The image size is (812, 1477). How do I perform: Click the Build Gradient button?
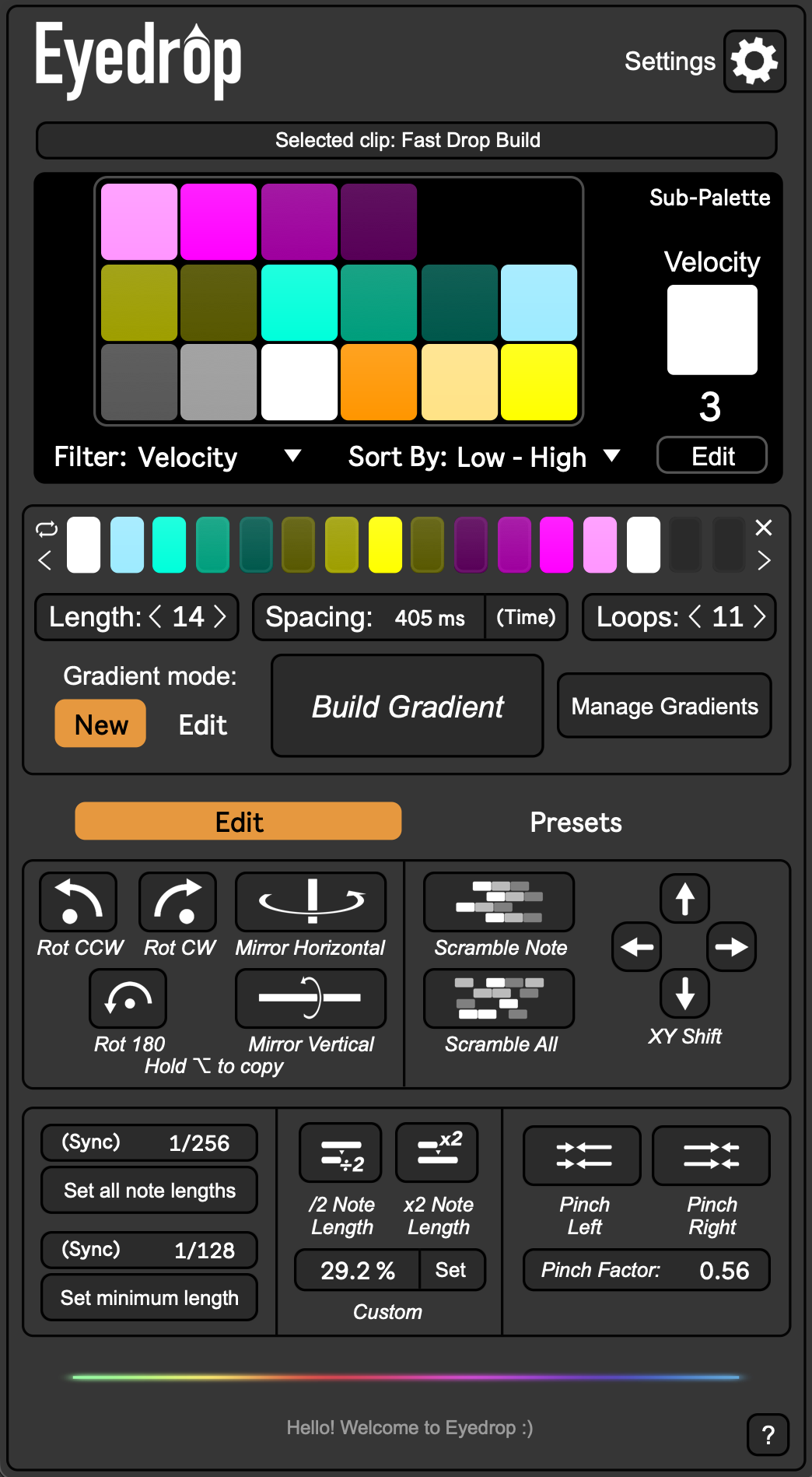point(407,706)
